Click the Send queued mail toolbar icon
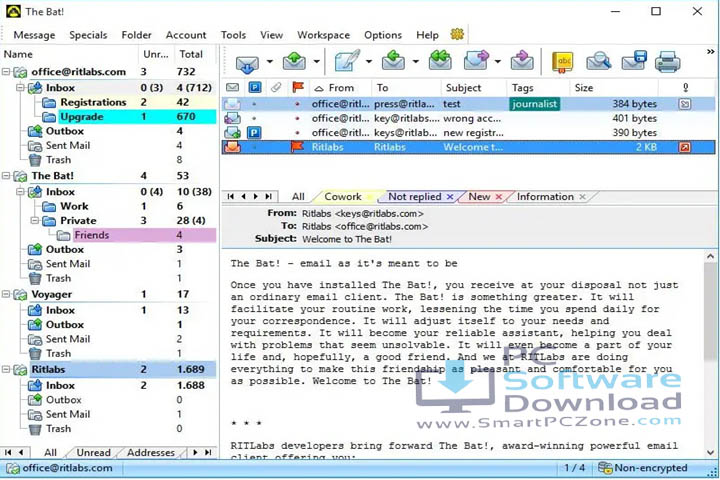The height and width of the screenshot is (480, 720). click(294, 61)
